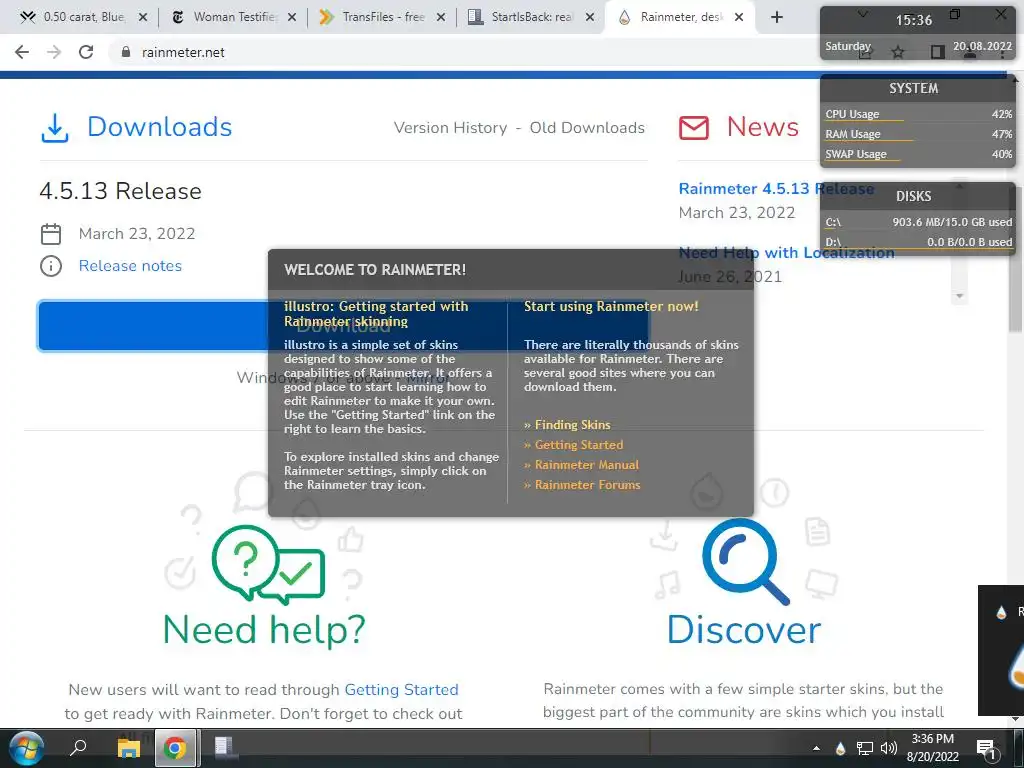The width and height of the screenshot is (1024, 768).
Task: Open the Release notes link
Action: coord(130,266)
